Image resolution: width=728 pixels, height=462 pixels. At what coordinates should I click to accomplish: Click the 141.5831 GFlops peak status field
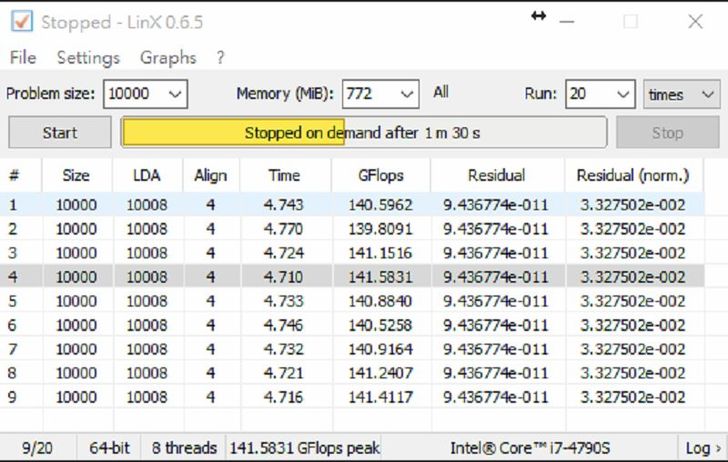tap(305, 448)
